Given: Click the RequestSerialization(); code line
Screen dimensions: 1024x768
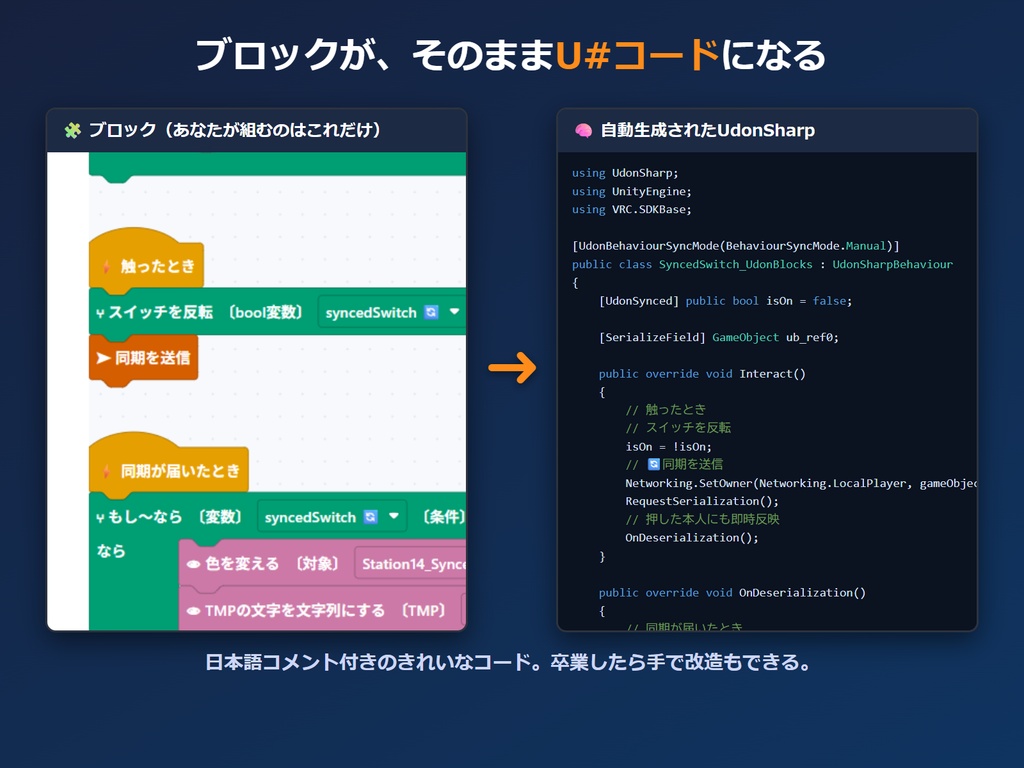Looking at the screenshot, I should point(702,502).
